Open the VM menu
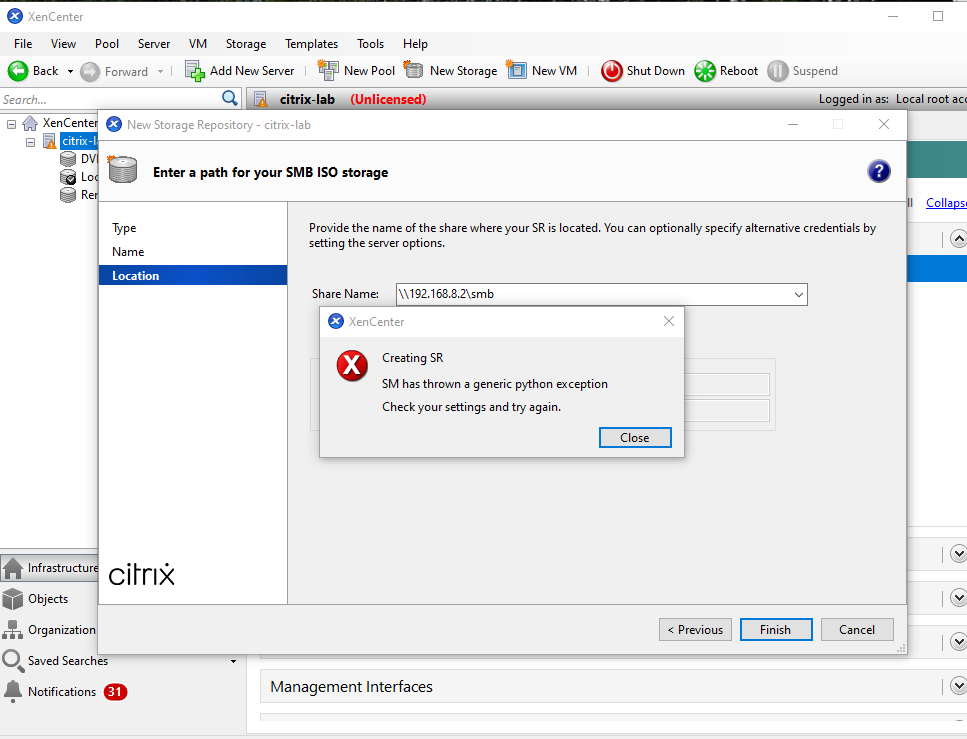 click(197, 44)
